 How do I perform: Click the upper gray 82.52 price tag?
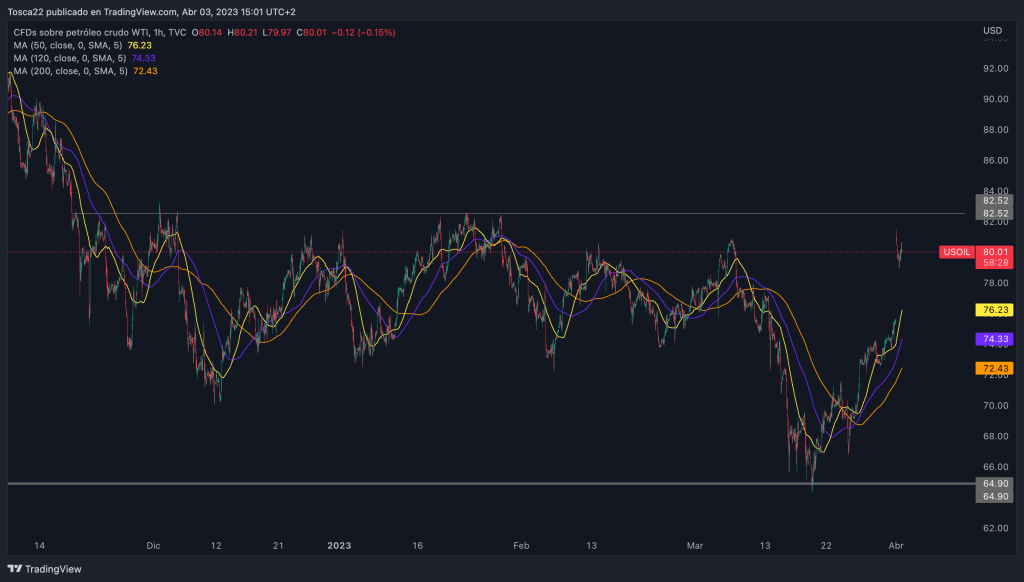[x=993, y=201]
